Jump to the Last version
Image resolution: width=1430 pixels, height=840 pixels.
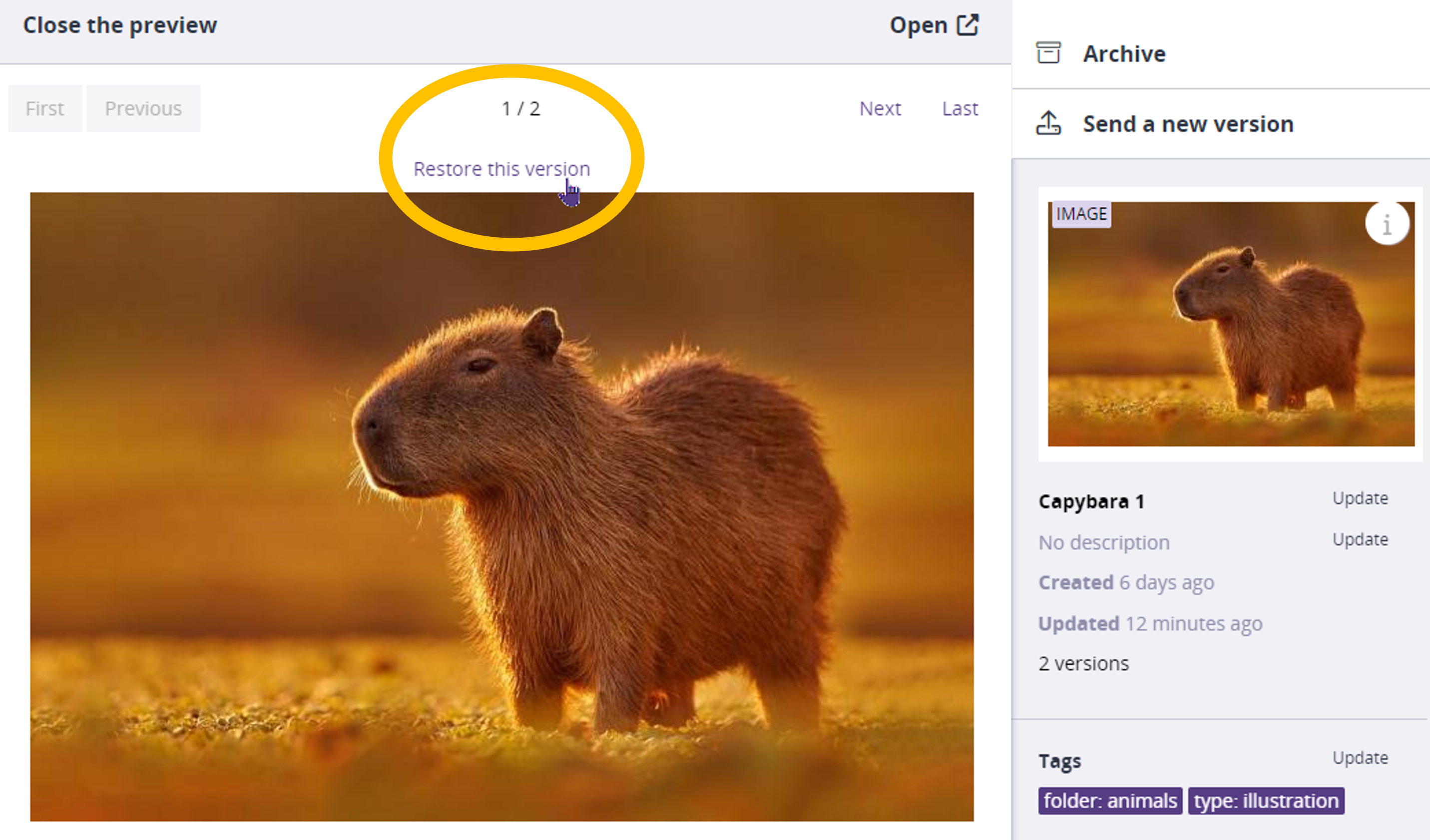[x=959, y=108]
